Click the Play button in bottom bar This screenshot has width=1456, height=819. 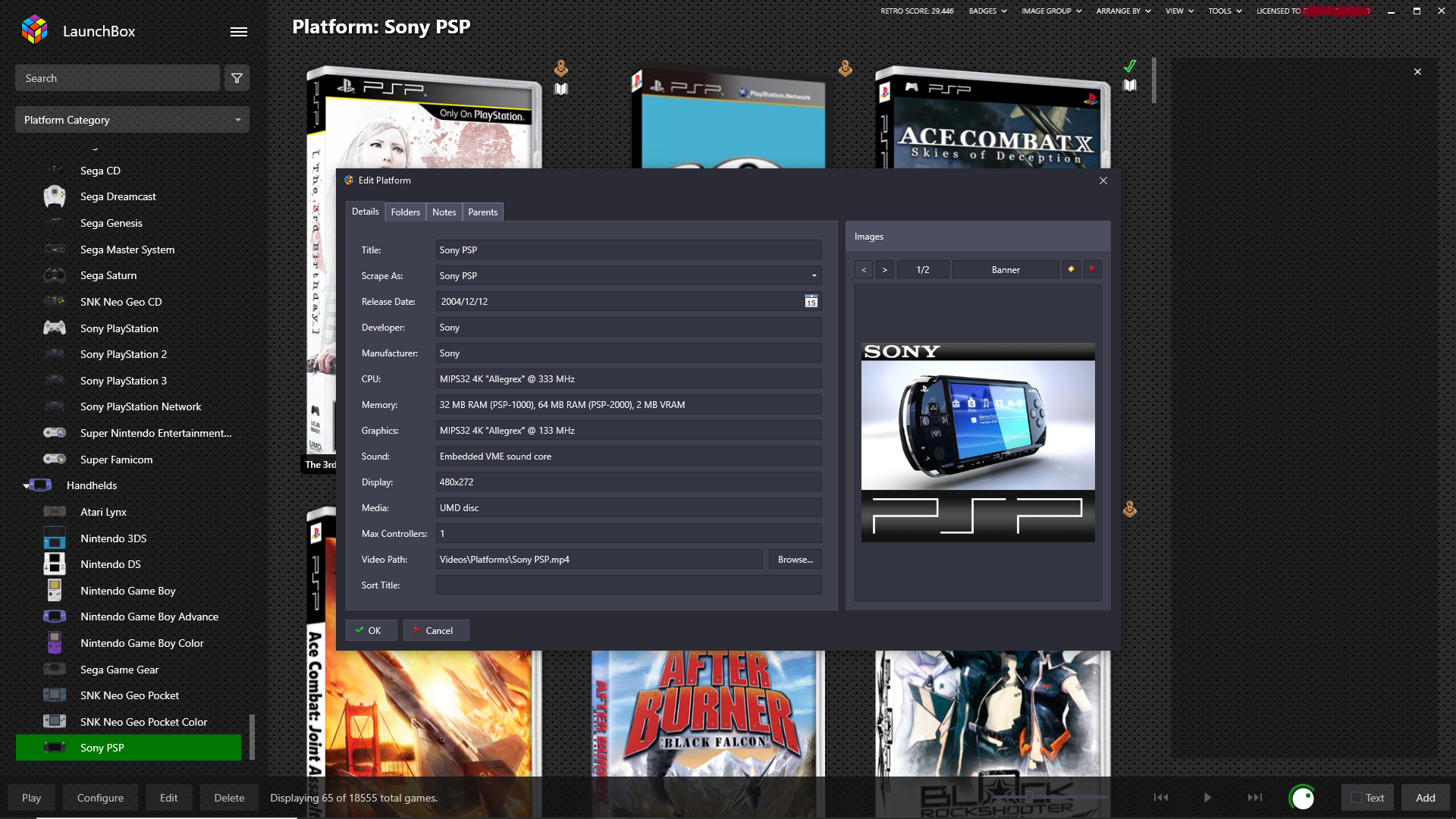click(x=32, y=798)
